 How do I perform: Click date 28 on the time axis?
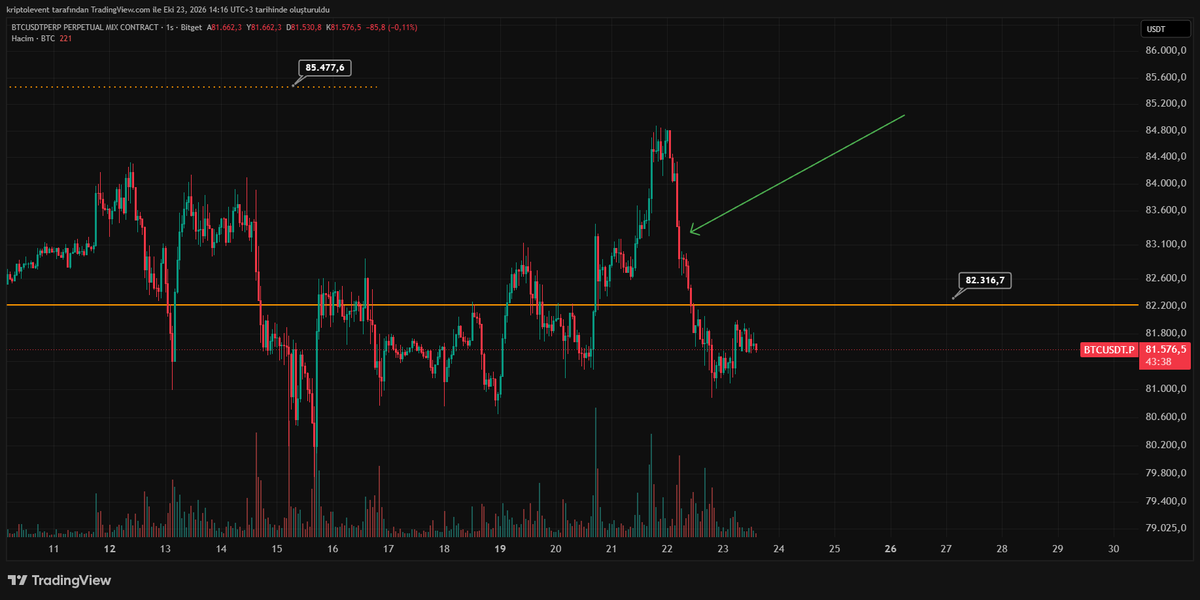point(1002,548)
